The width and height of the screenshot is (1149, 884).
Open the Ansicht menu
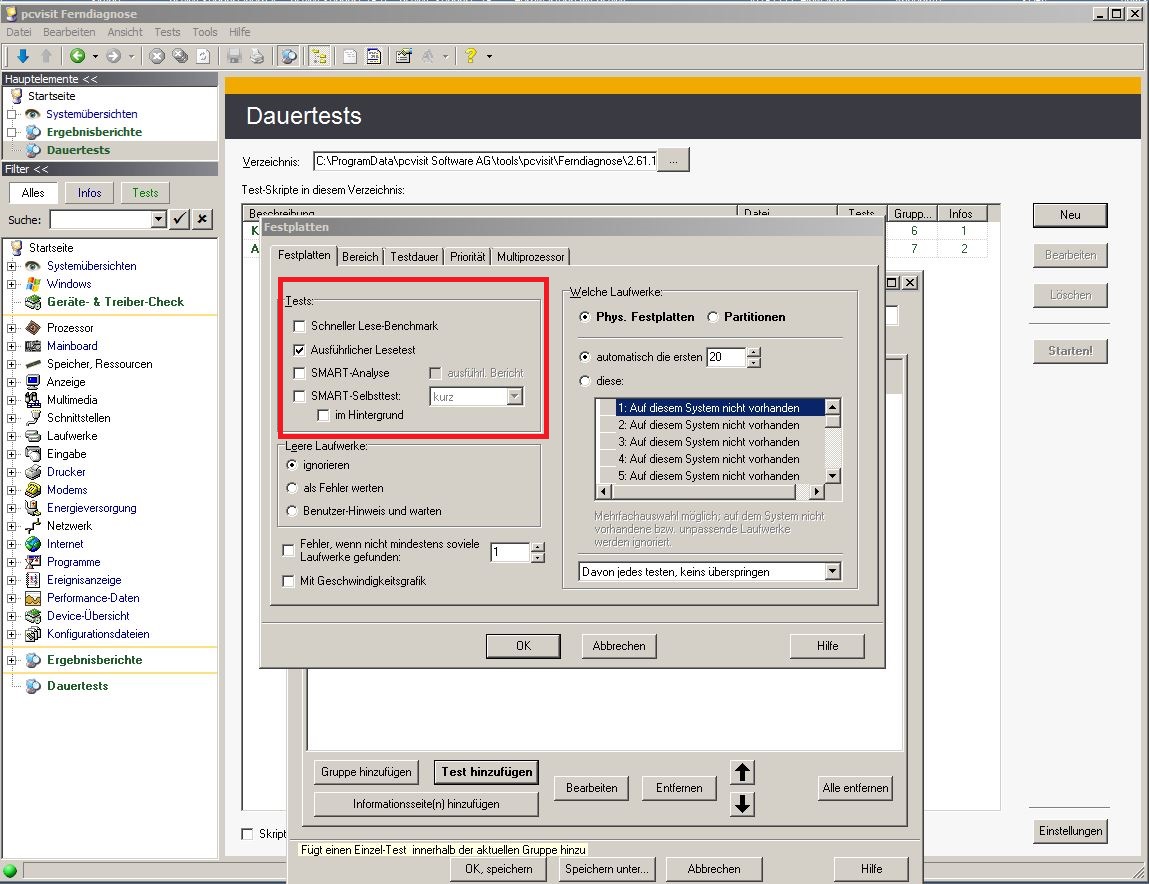[x=125, y=32]
